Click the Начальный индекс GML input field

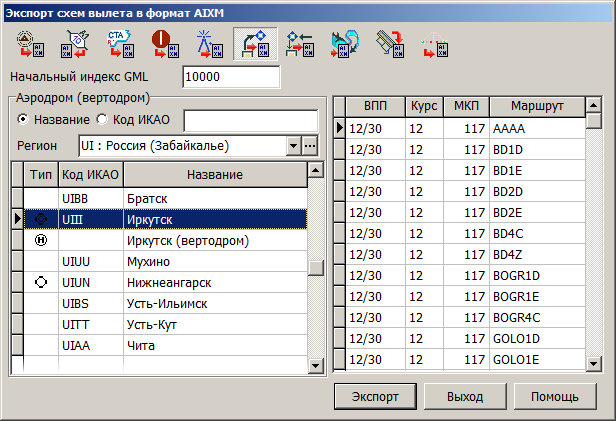[231, 77]
